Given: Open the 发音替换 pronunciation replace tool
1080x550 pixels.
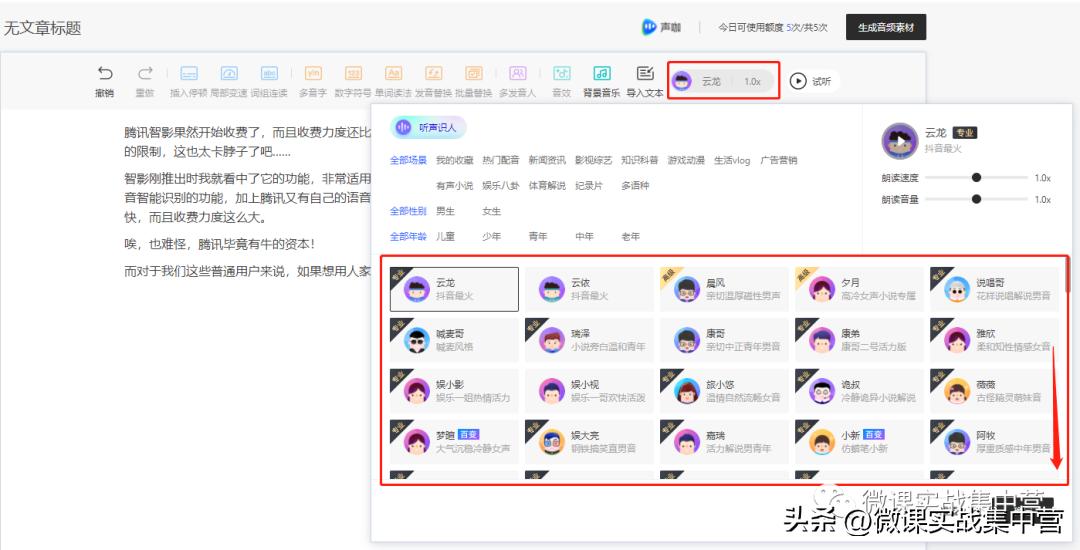Looking at the screenshot, I should (x=433, y=81).
